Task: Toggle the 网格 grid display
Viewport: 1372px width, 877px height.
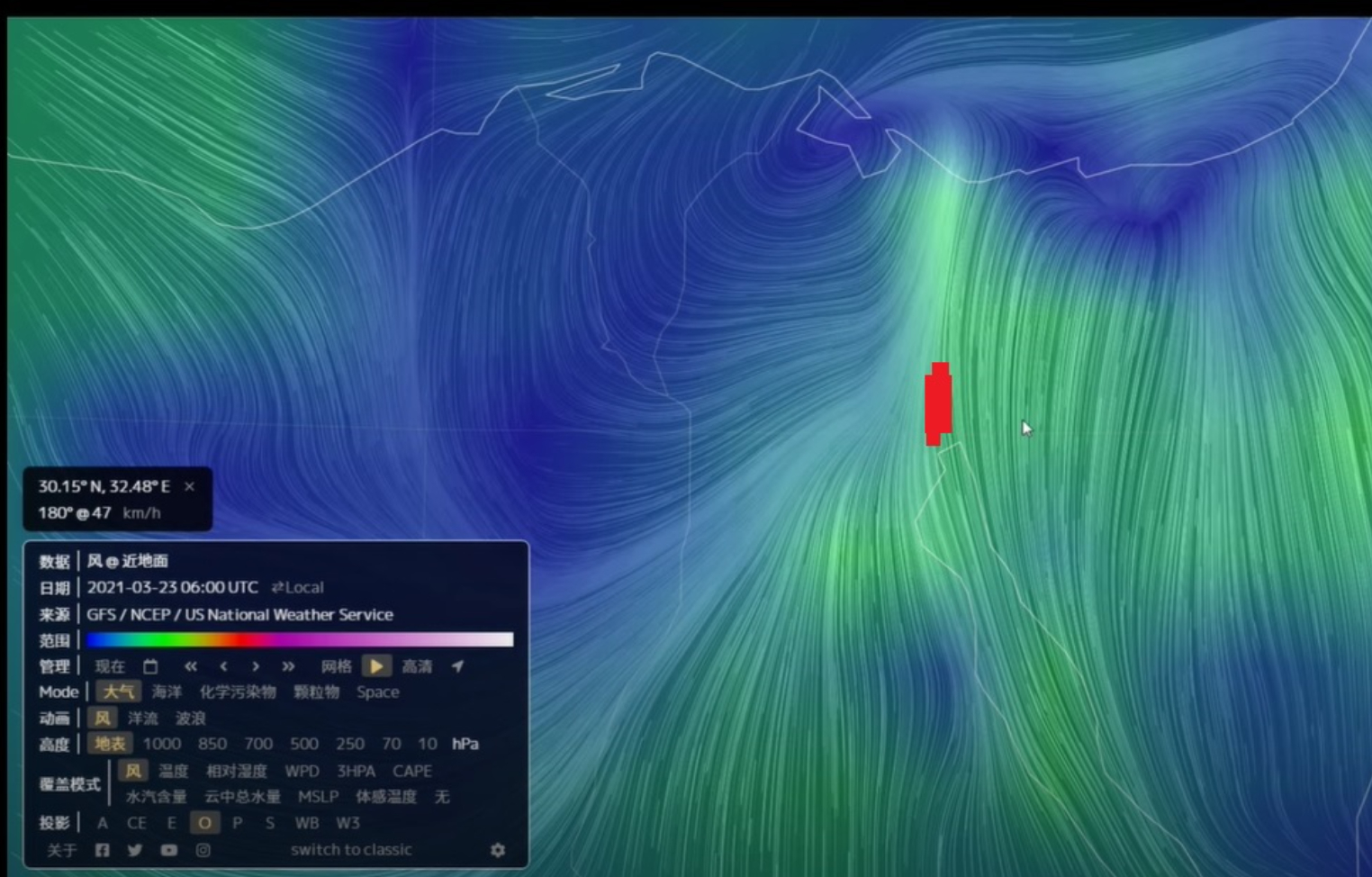Action: pyautogui.click(x=336, y=666)
